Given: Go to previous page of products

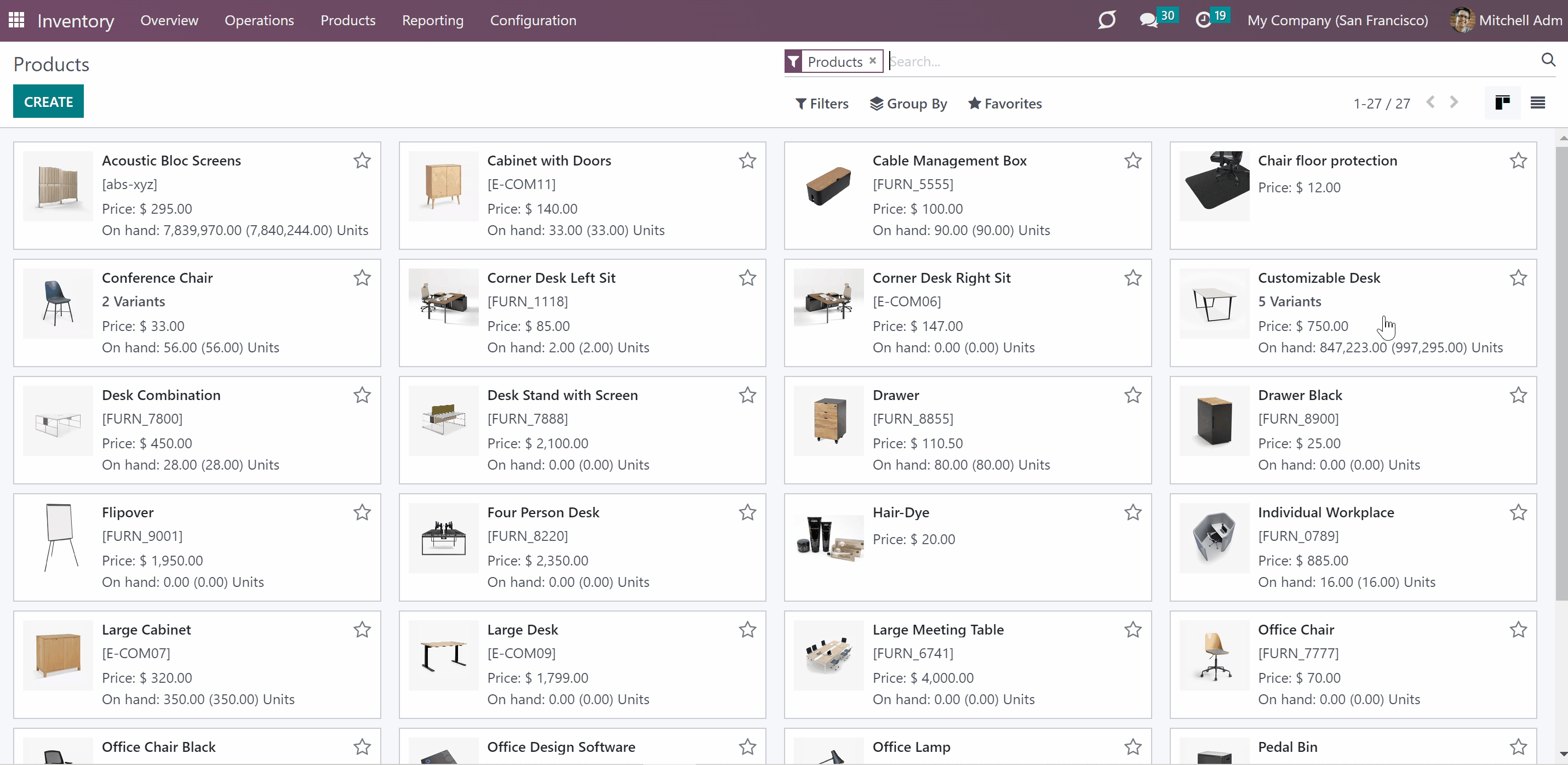Looking at the screenshot, I should coord(1430,102).
